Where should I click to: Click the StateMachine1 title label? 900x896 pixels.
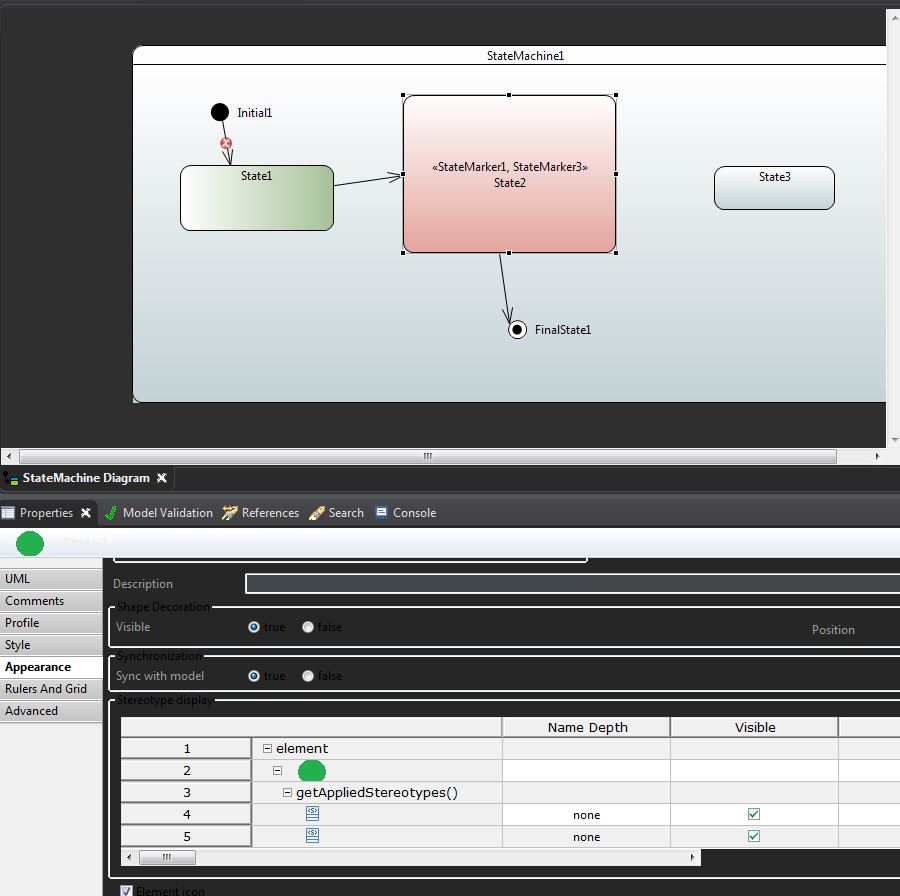pyautogui.click(x=525, y=56)
